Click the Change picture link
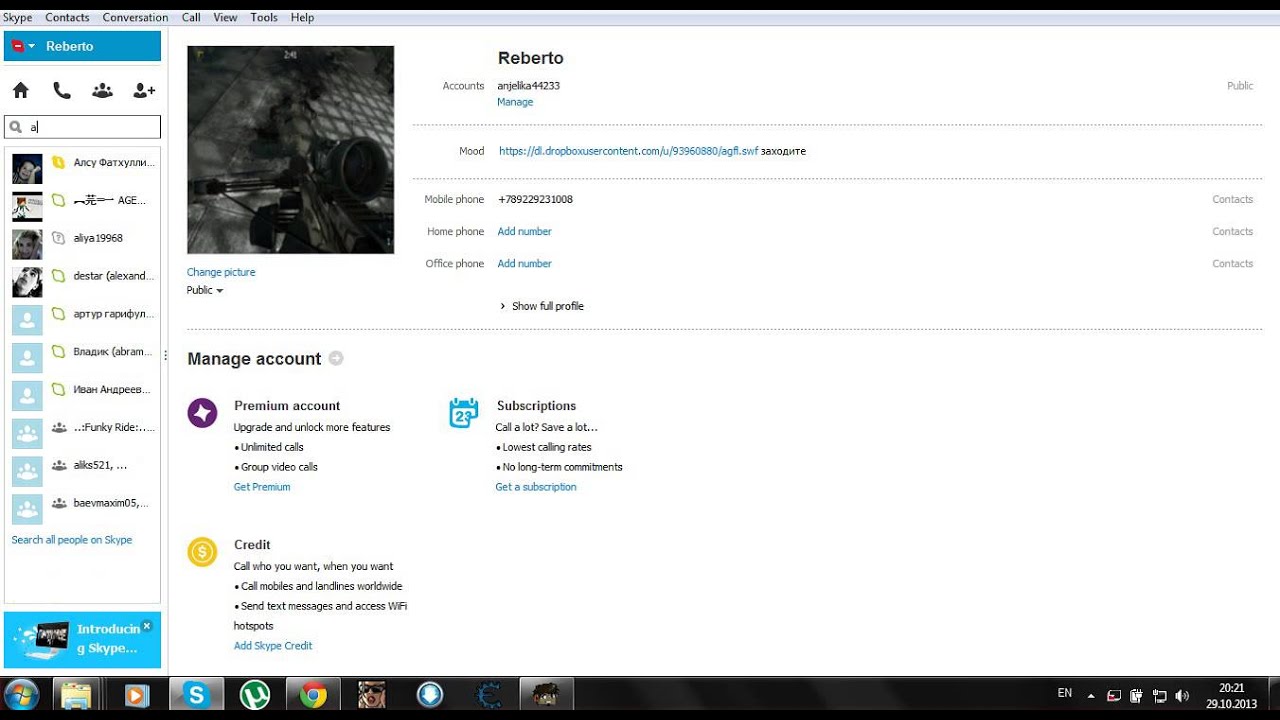 [221, 272]
